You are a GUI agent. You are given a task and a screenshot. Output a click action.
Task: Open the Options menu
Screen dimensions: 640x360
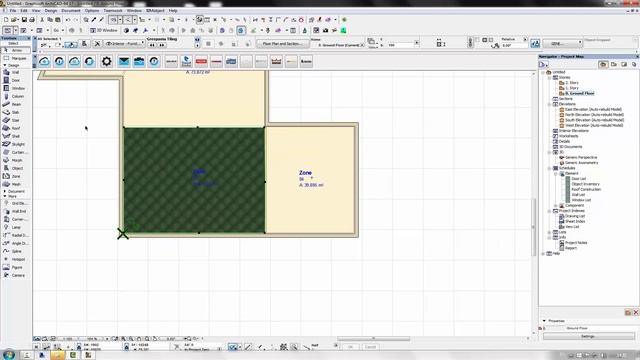point(92,11)
